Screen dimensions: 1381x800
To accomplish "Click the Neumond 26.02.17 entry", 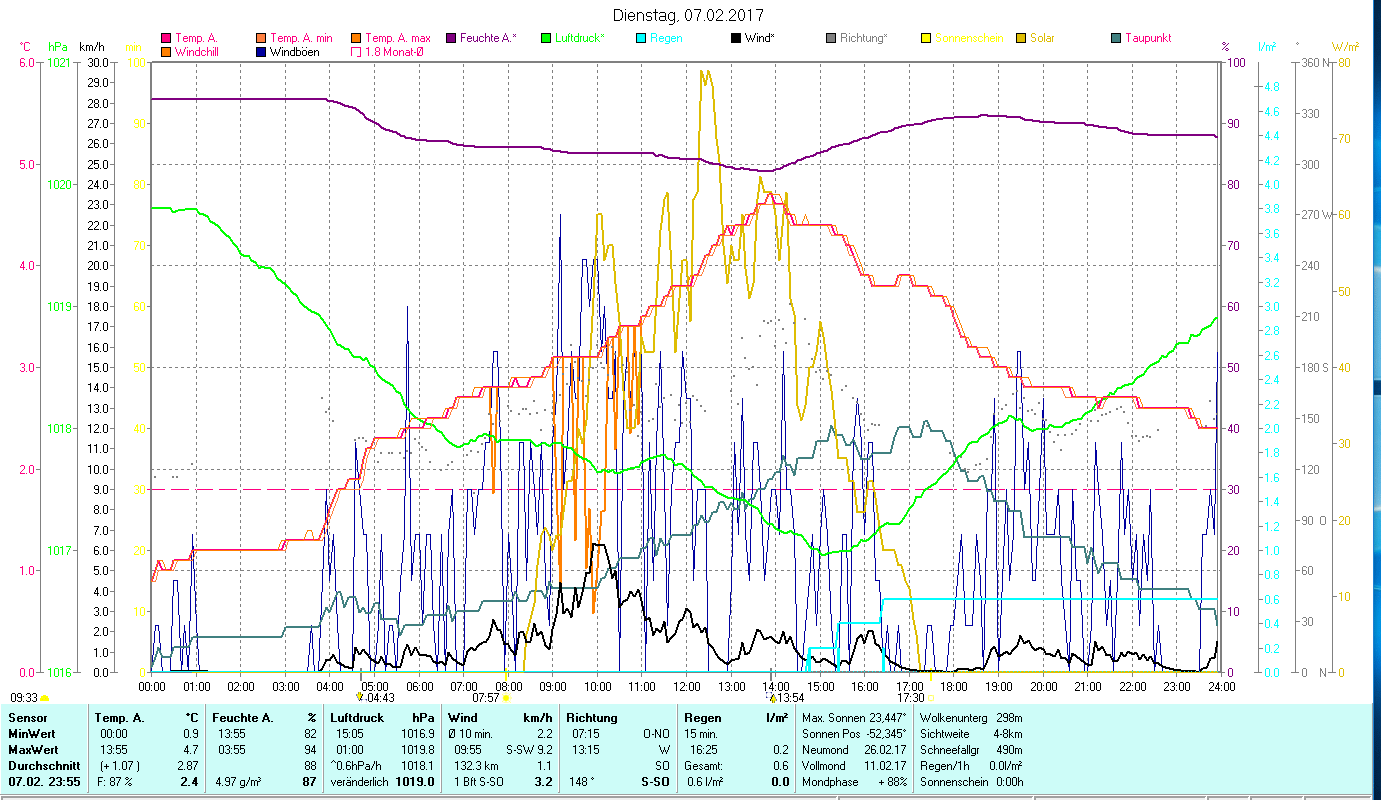I will coord(855,749).
